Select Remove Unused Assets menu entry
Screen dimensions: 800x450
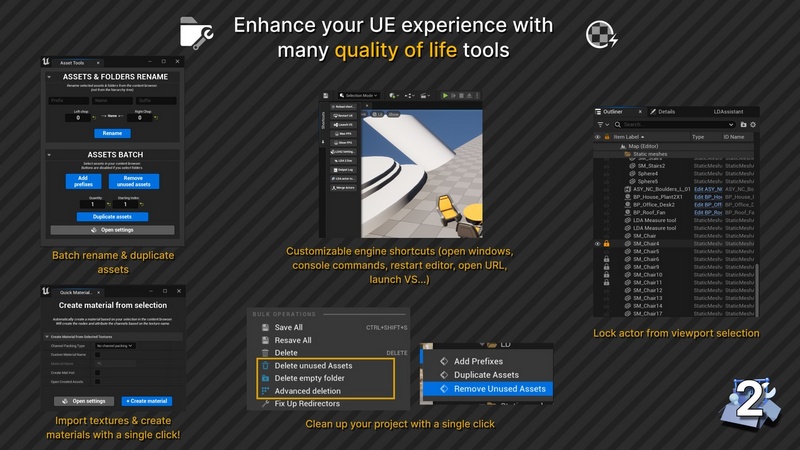(499, 388)
